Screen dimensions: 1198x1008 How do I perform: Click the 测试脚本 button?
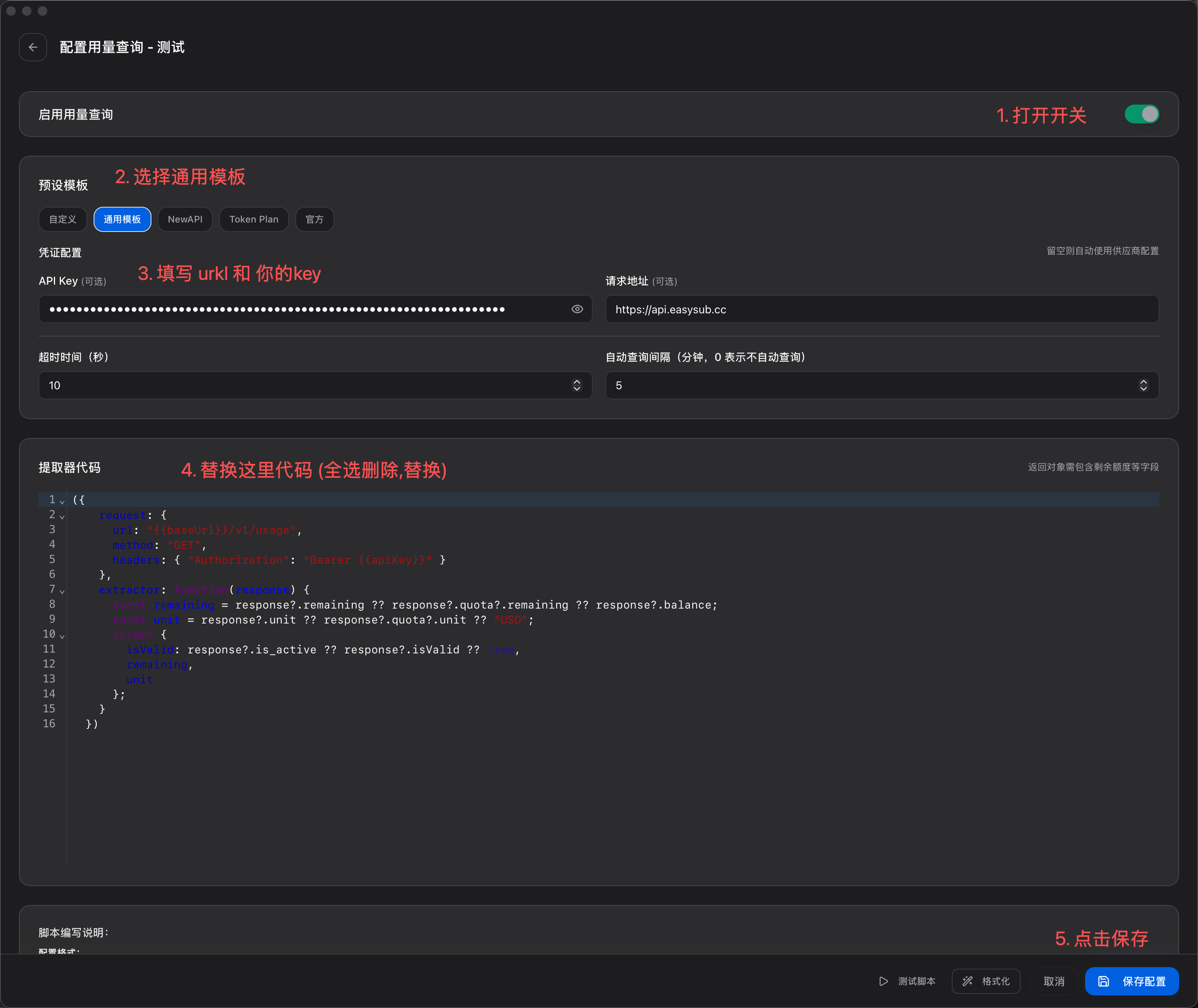point(908,981)
